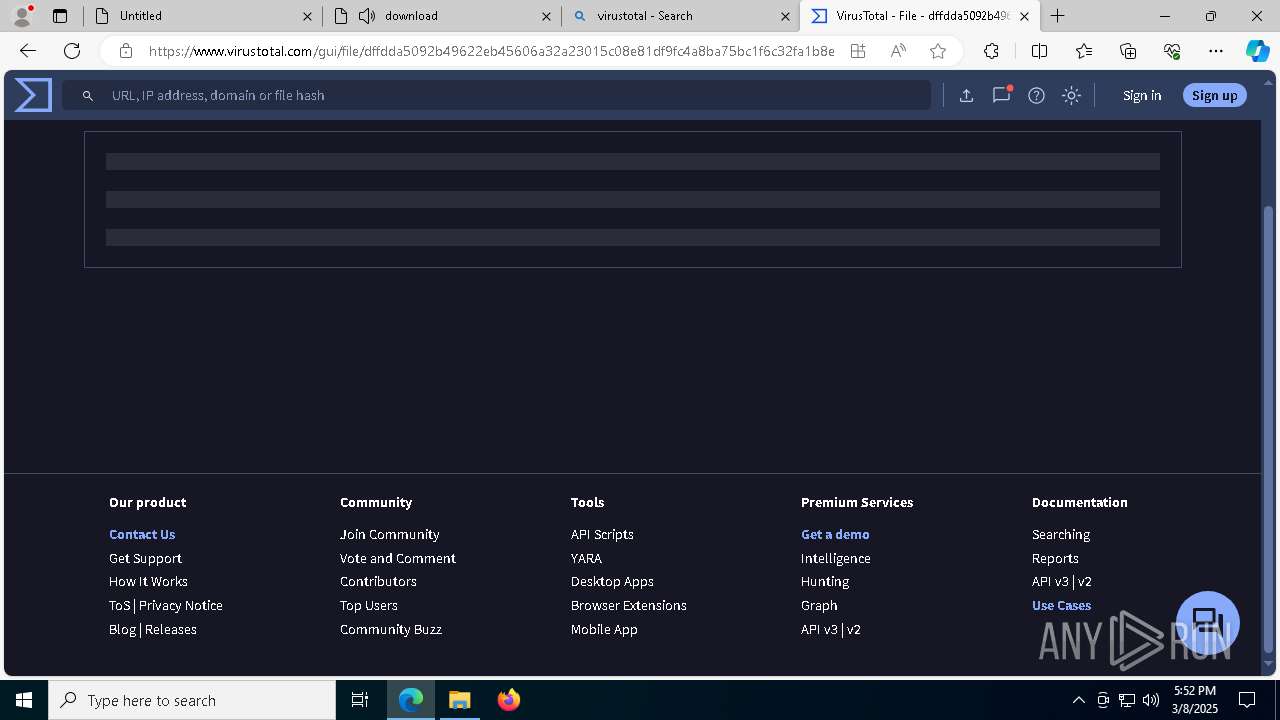The height and width of the screenshot is (720, 1280).
Task: Open the Hunting link
Action: pyautogui.click(x=825, y=582)
